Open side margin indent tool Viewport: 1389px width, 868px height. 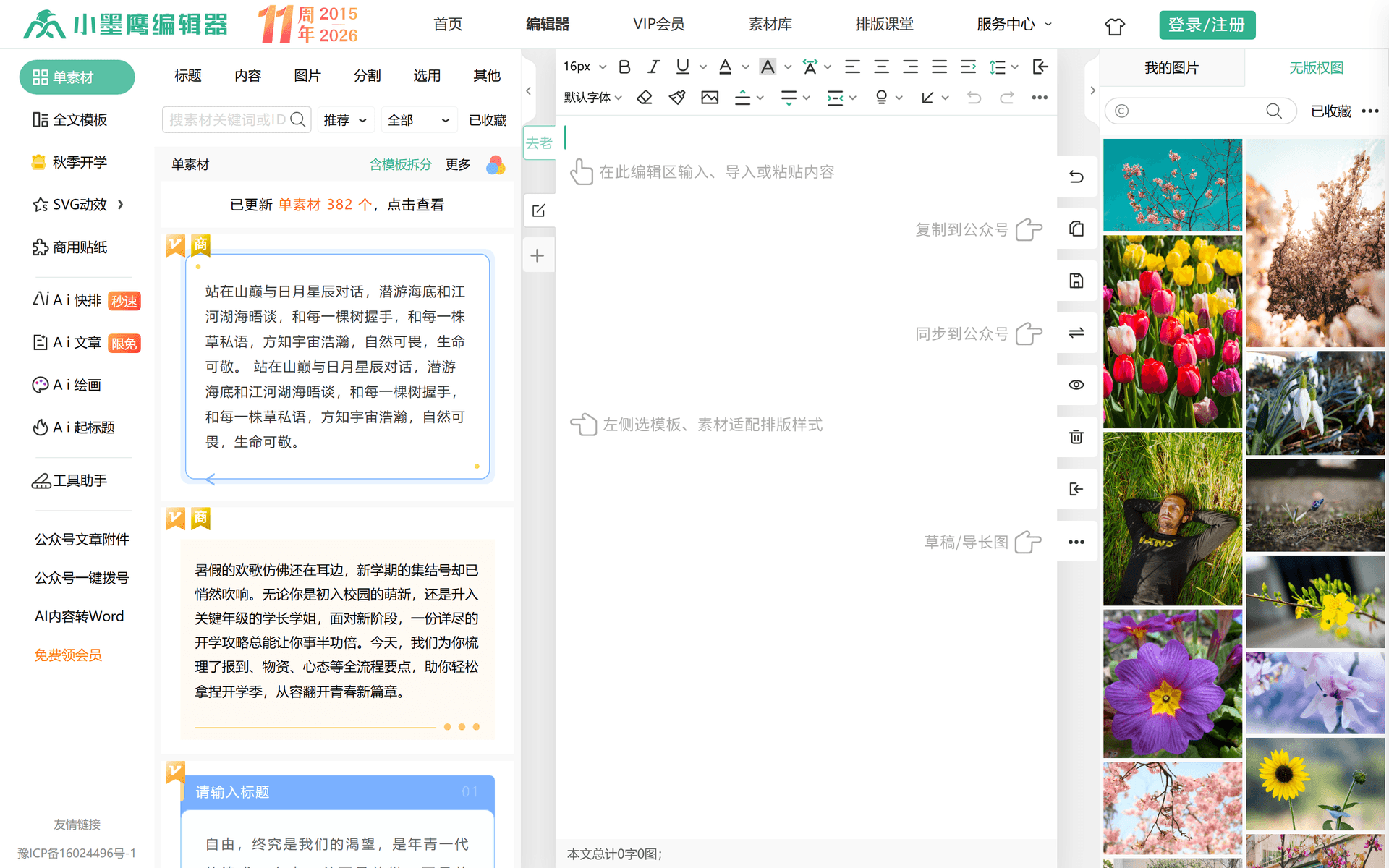click(x=835, y=98)
